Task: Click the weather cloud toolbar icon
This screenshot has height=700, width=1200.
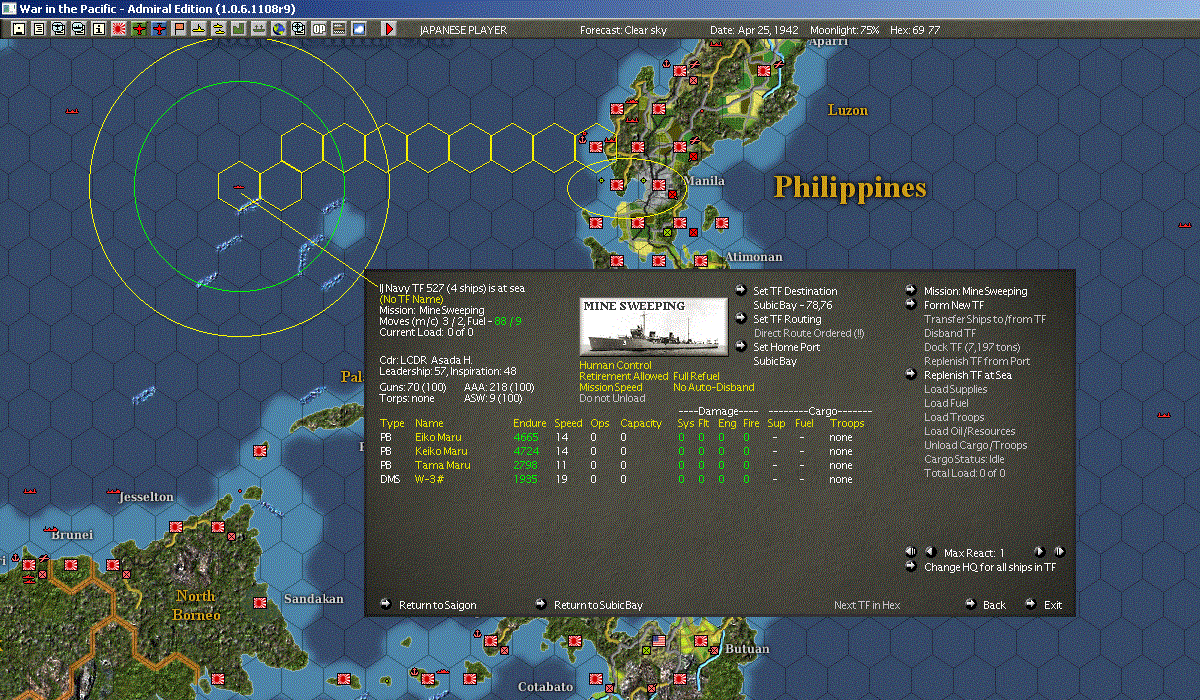Action: [358, 29]
